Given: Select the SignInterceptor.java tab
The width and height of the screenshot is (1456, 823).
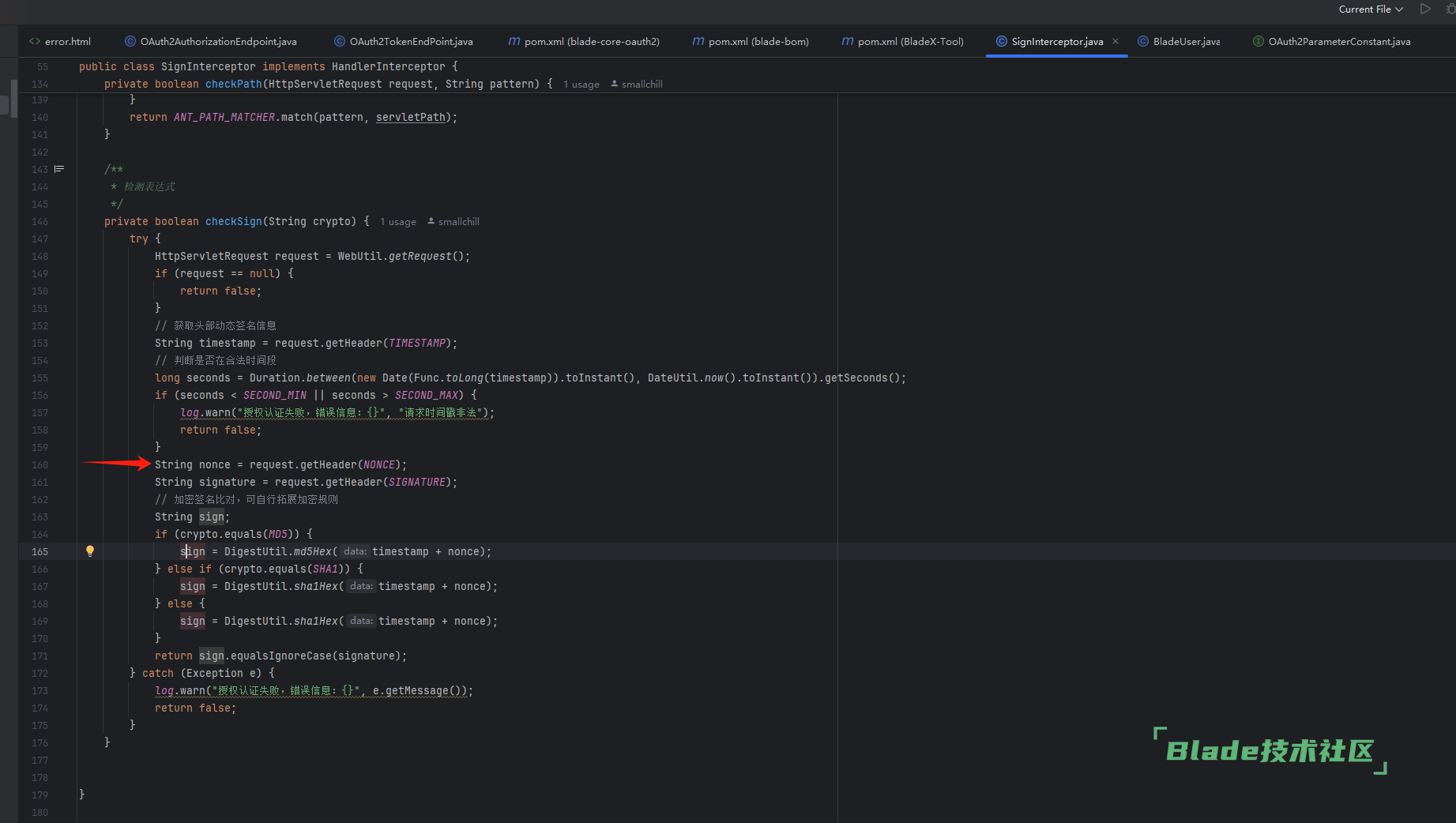Looking at the screenshot, I should tap(1057, 42).
